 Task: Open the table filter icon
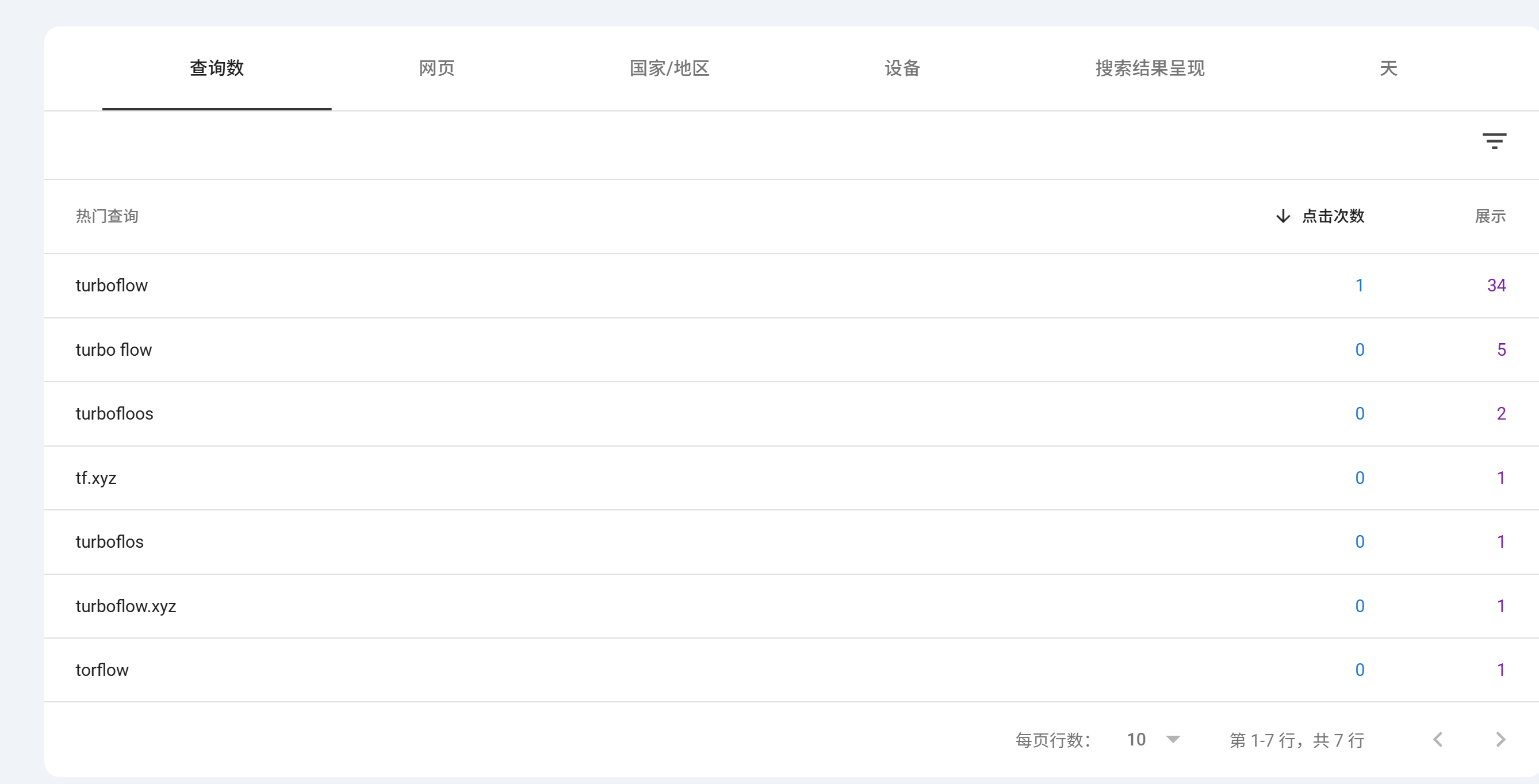pos(1494,141)
